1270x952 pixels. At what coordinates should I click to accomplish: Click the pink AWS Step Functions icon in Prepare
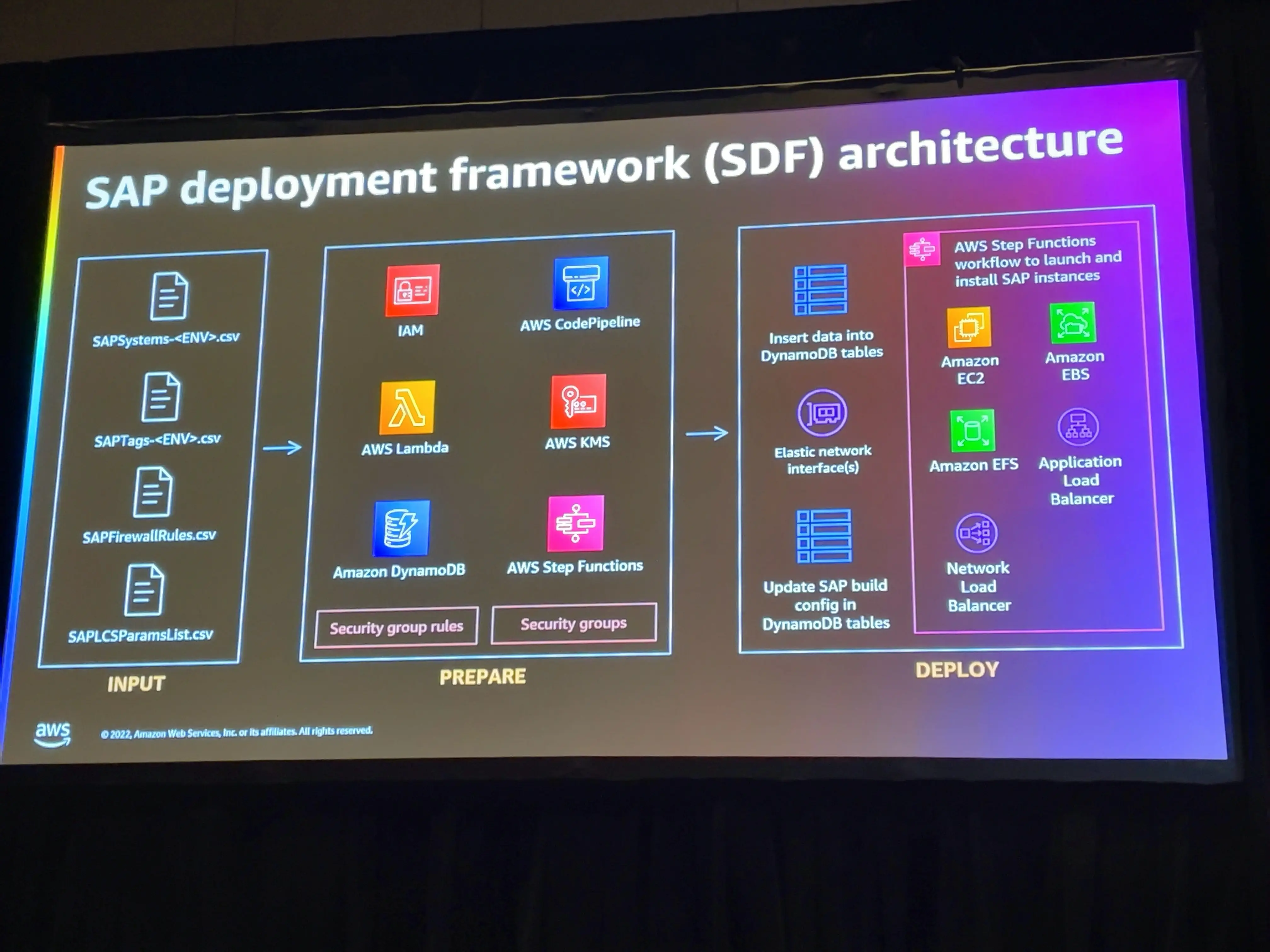coord(576,523)
